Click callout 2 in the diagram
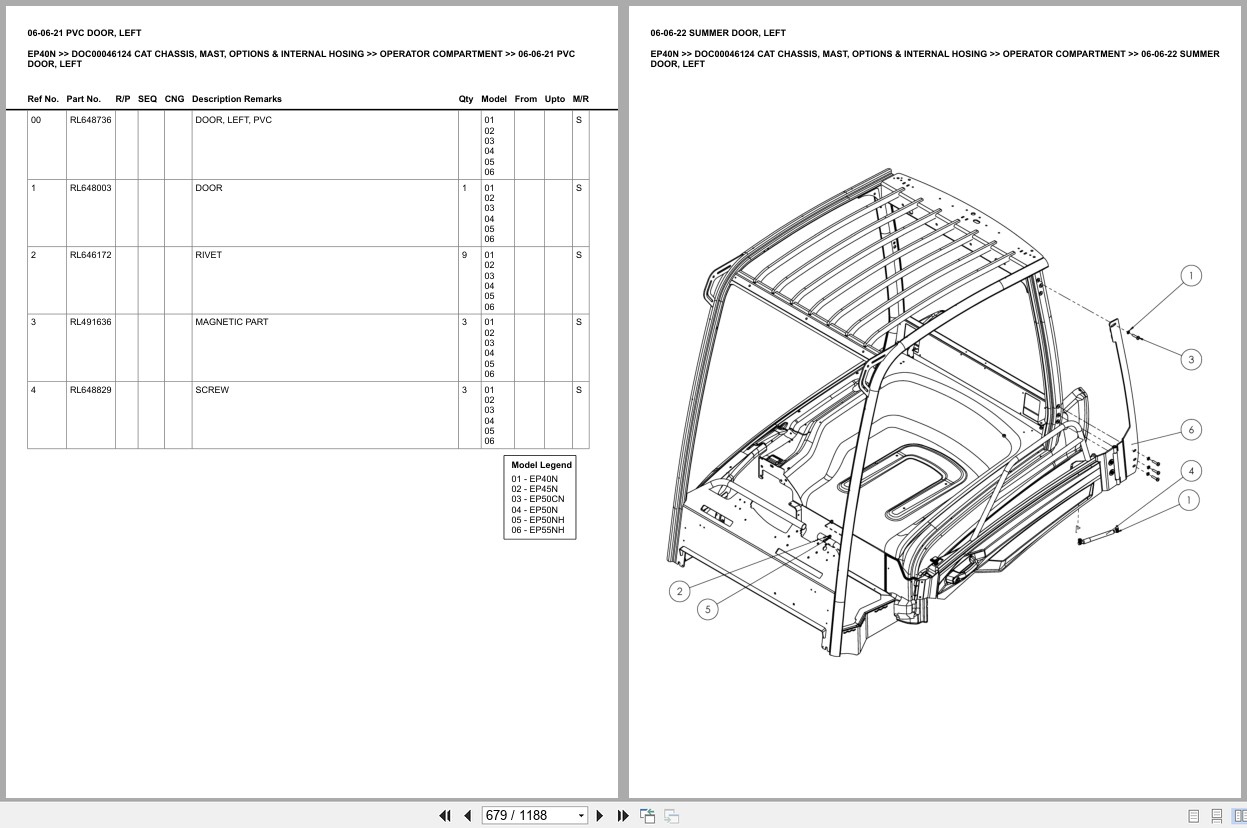 coord(680,591)
